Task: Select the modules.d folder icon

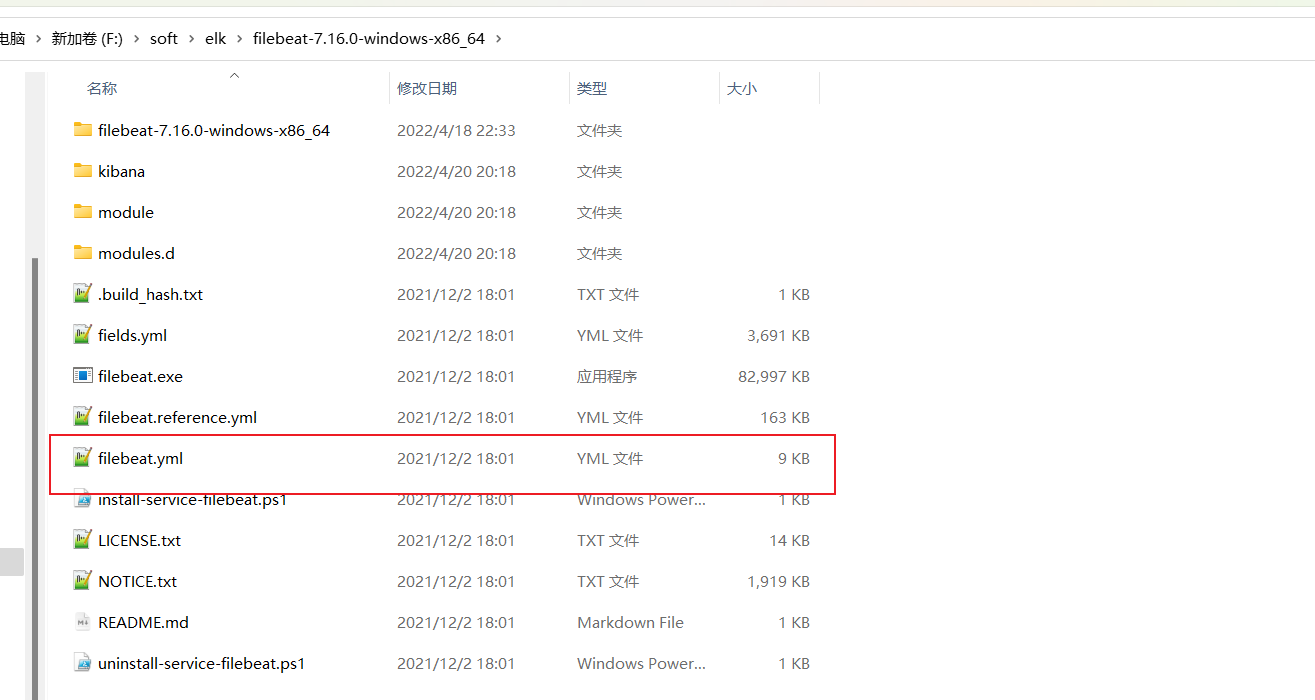Action: (83, 253)
